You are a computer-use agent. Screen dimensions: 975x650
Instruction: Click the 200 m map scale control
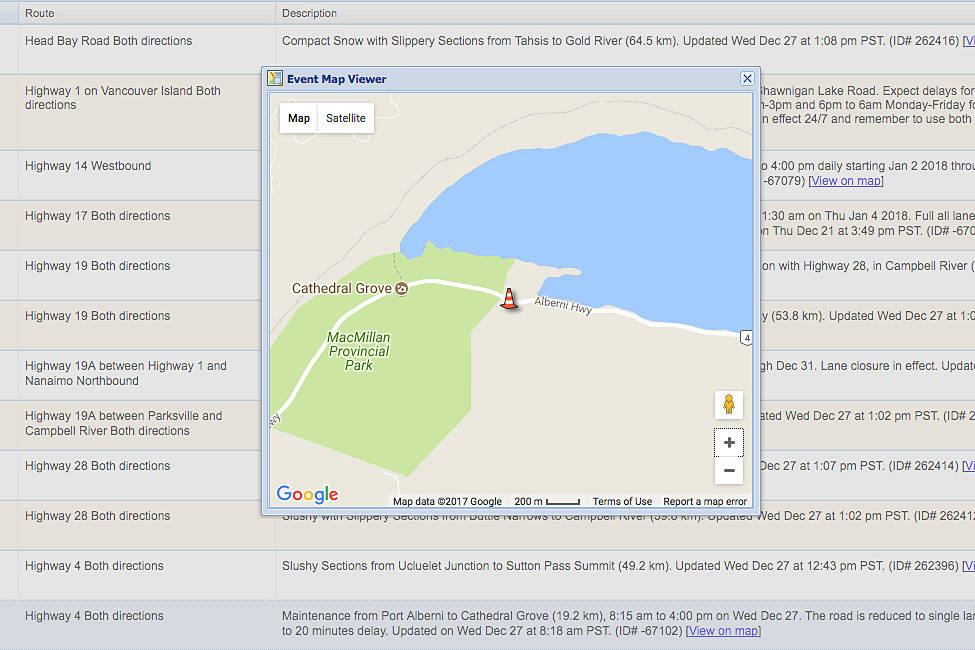tap(547, 502)
